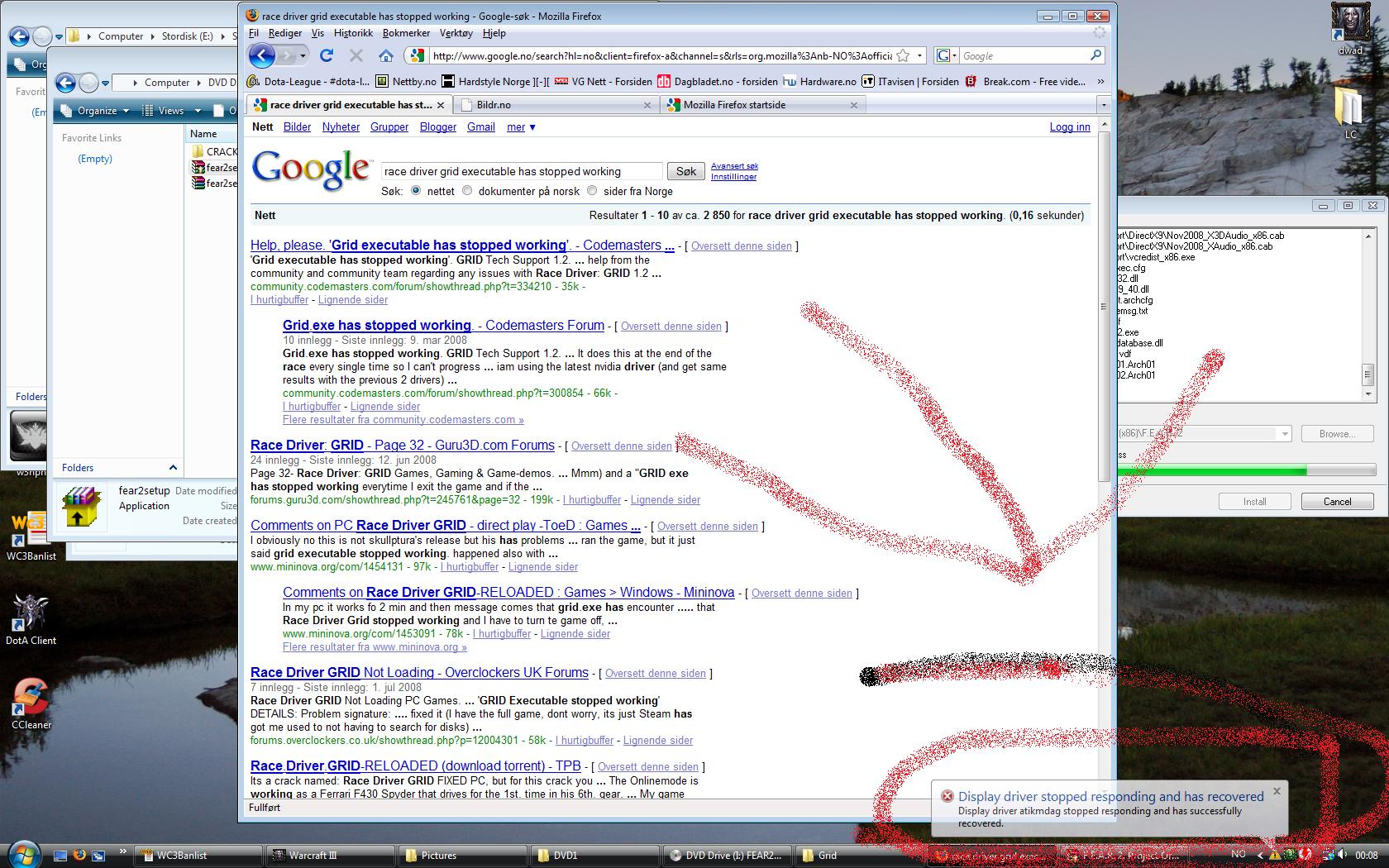Close the Bildr.no tab
Image resolution: width=1389 pixels, height=868 pixels.
click(x=647, y=105)
